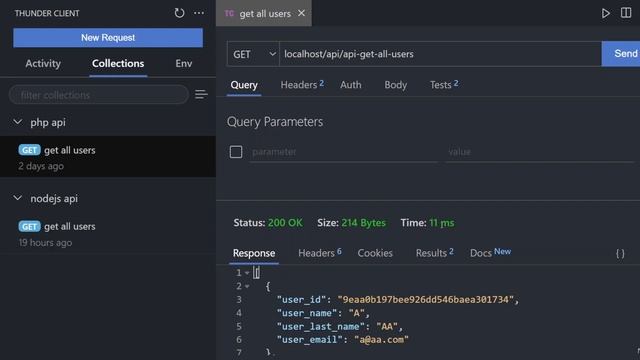Click the 11 ms time value

pyautogui.click(x=442, y=223)
